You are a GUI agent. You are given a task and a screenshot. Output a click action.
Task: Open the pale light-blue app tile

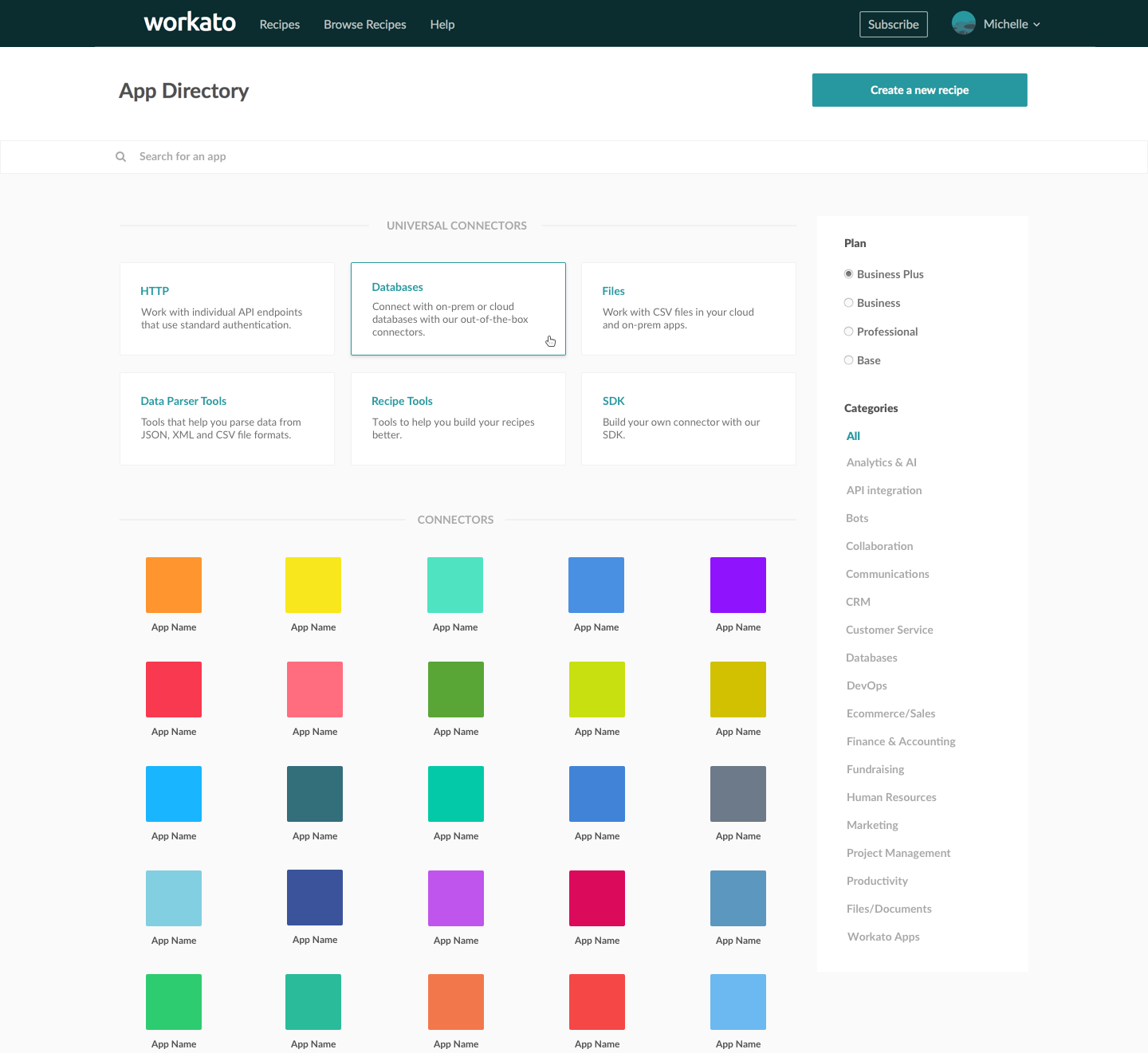174,898
